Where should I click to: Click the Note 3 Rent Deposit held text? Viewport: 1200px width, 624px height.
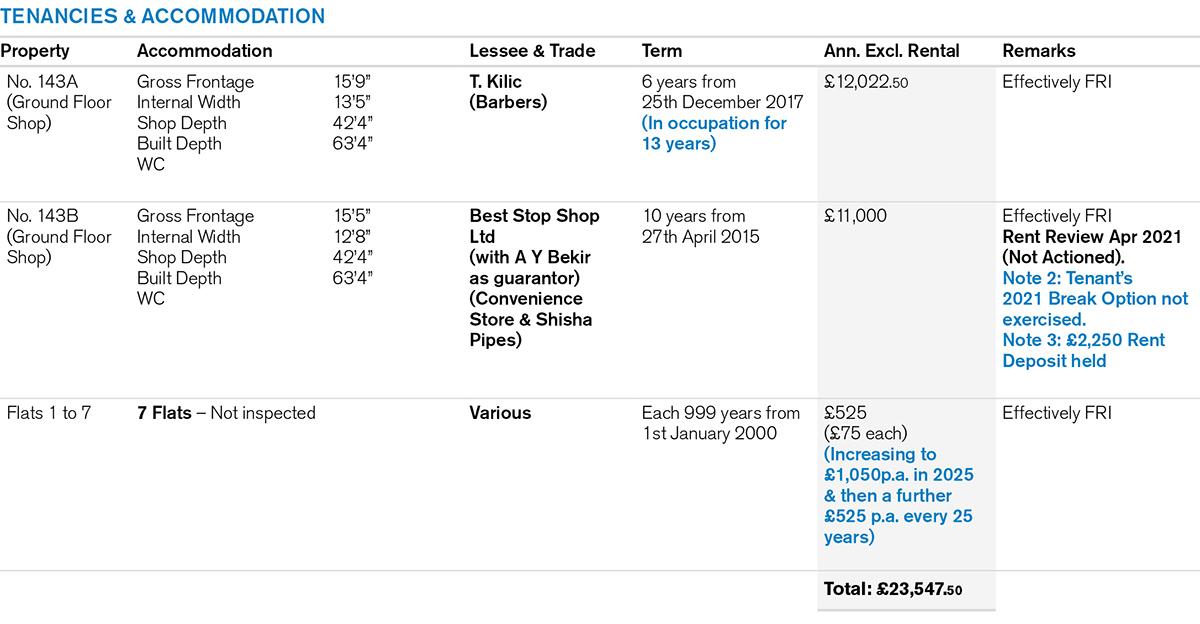tap(1083, 350)
